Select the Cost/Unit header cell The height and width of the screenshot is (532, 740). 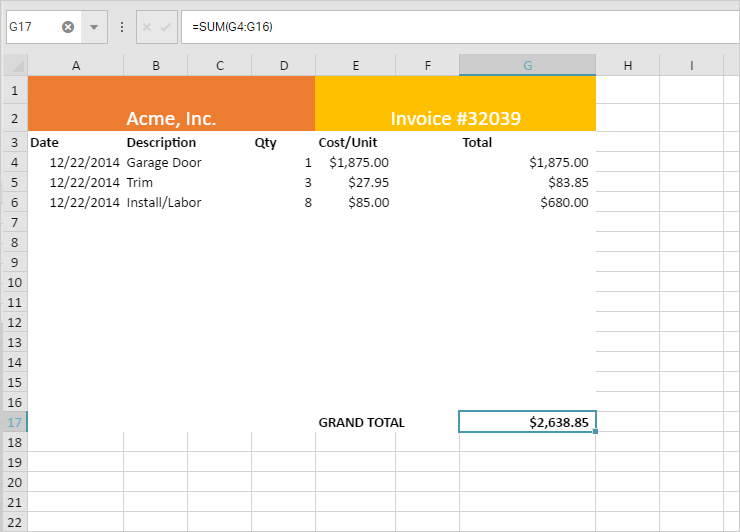point(356,142)
